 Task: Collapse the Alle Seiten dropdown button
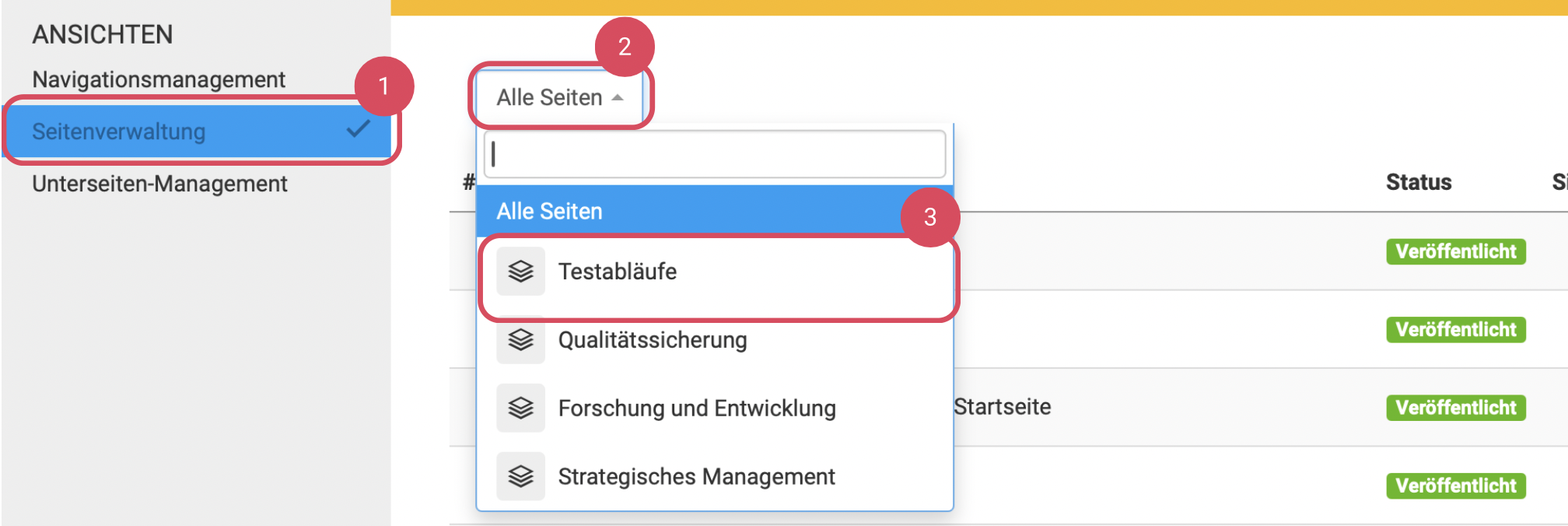point(559,98)
